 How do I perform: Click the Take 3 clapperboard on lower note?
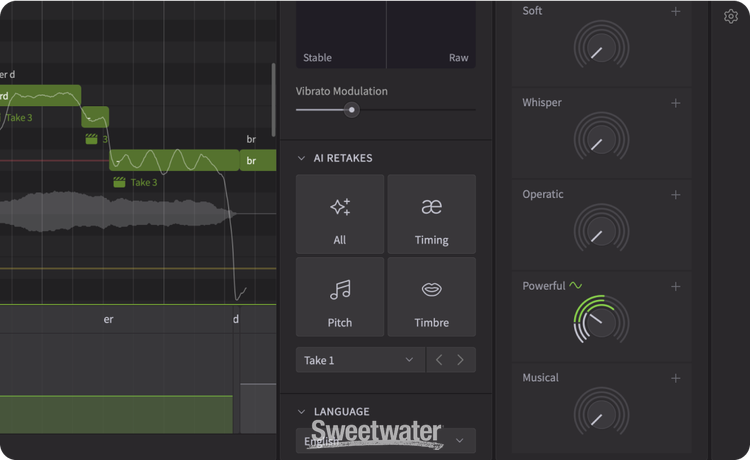[x=119, y=183]
